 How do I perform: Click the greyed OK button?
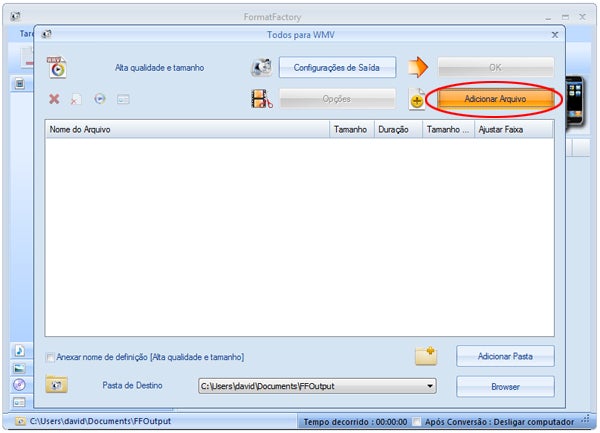pos(496,68)
